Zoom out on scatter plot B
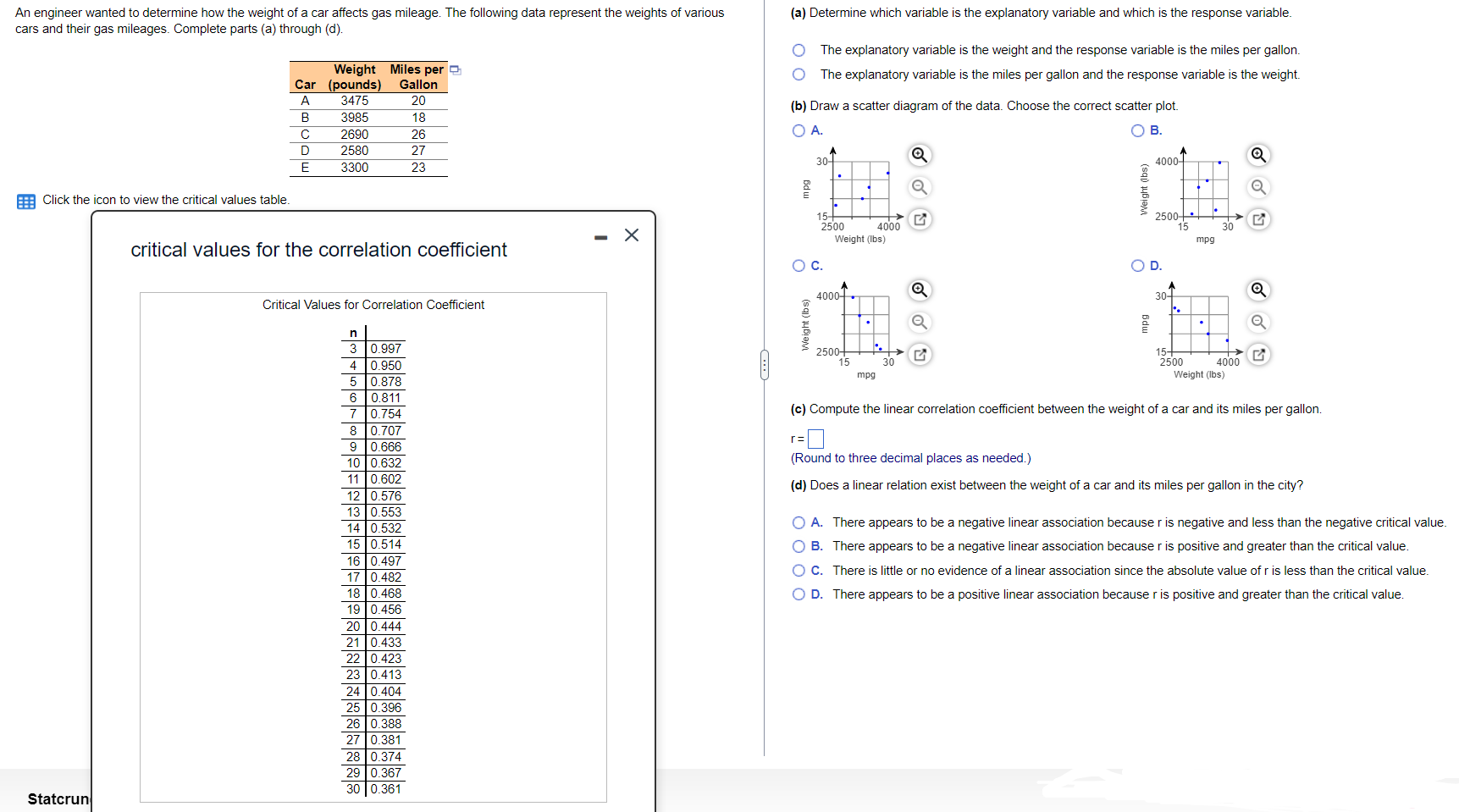 1258,187
